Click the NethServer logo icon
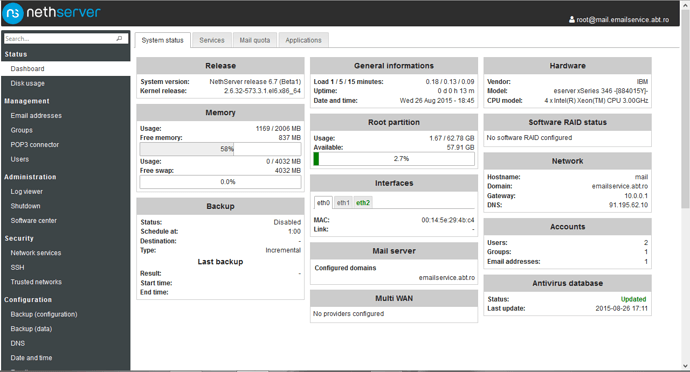 point(13,13)
